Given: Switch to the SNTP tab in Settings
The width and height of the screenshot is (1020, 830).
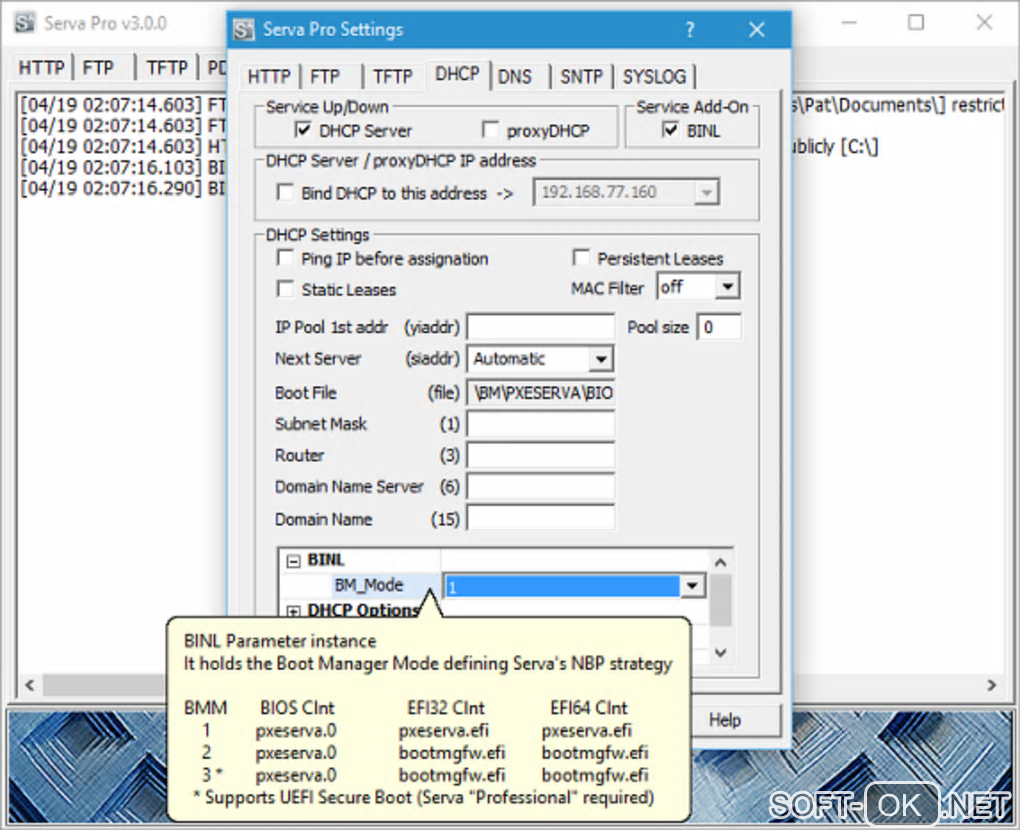Looking at the screenshot, I should pyautogui.click(x=582, y=77).
